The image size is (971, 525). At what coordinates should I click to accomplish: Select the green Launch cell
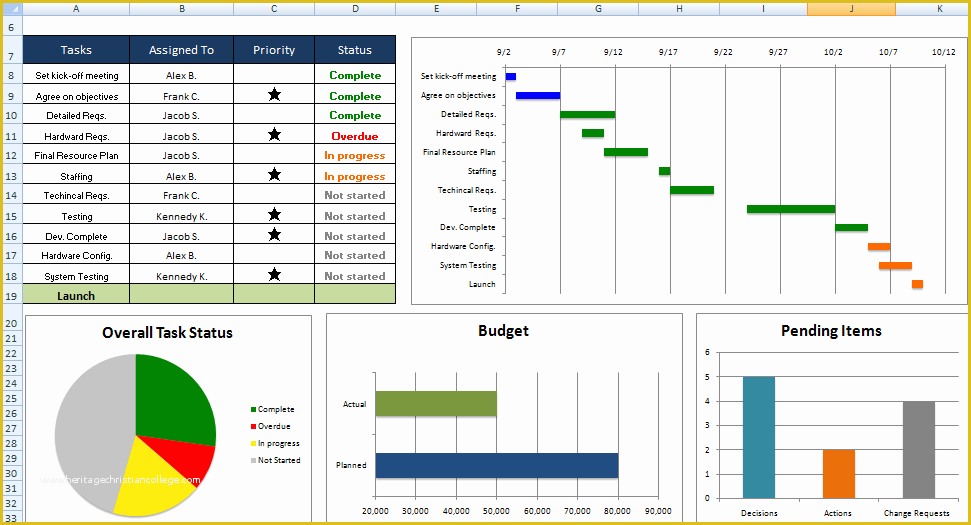(x=76, y=295)
